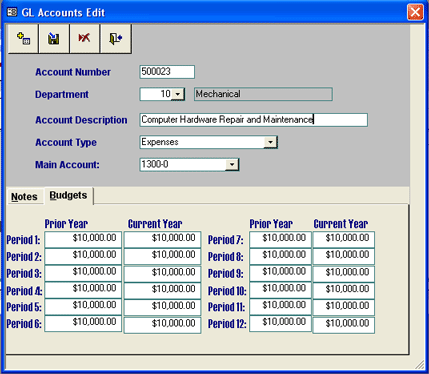Screen dimensions: 429x374
Task: Click Period 3 Current Year budget field
Action: coord(162,273)
